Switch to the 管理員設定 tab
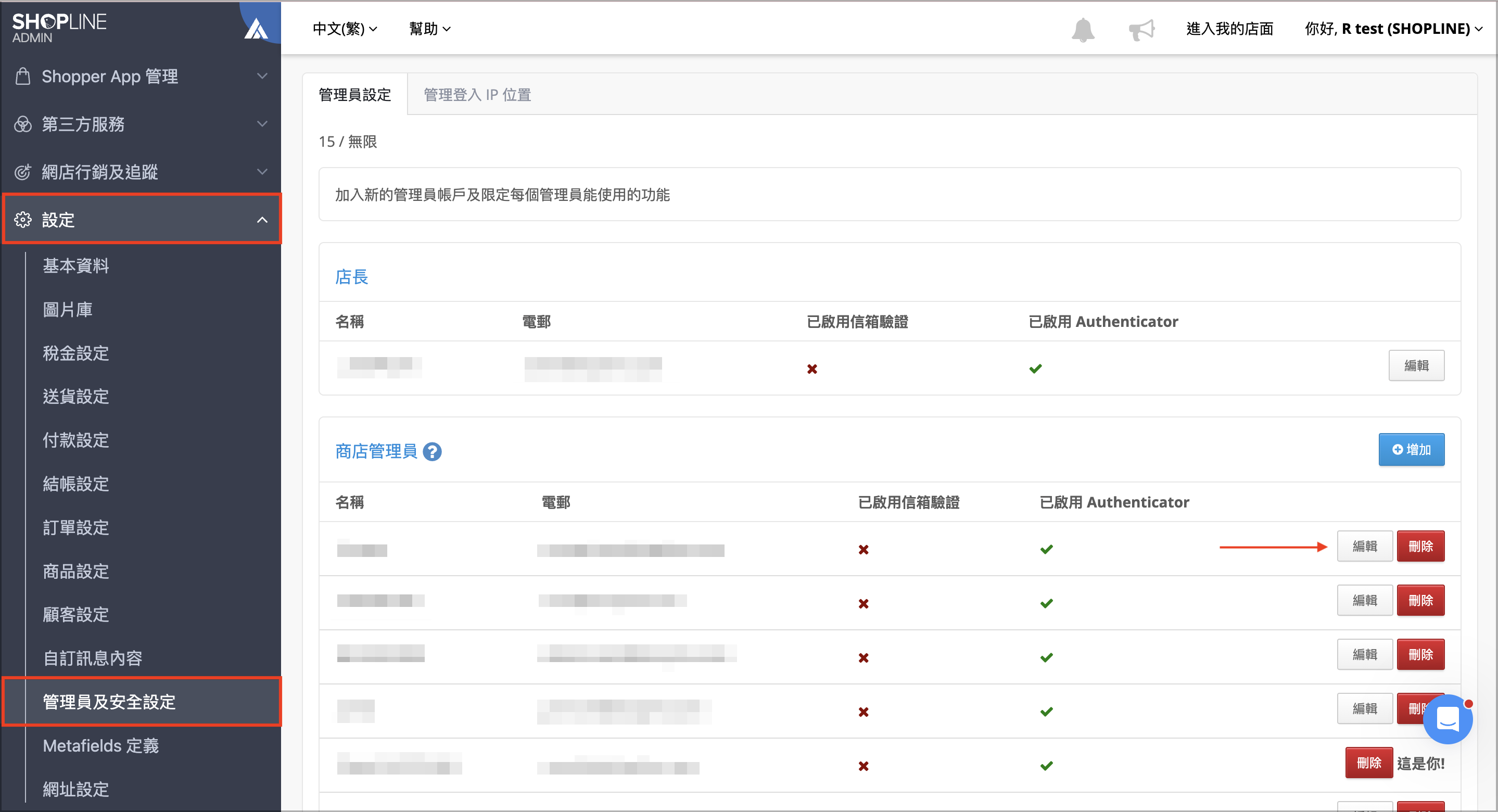The height and width of the screenshot is (812, 1498). (355, 94)
